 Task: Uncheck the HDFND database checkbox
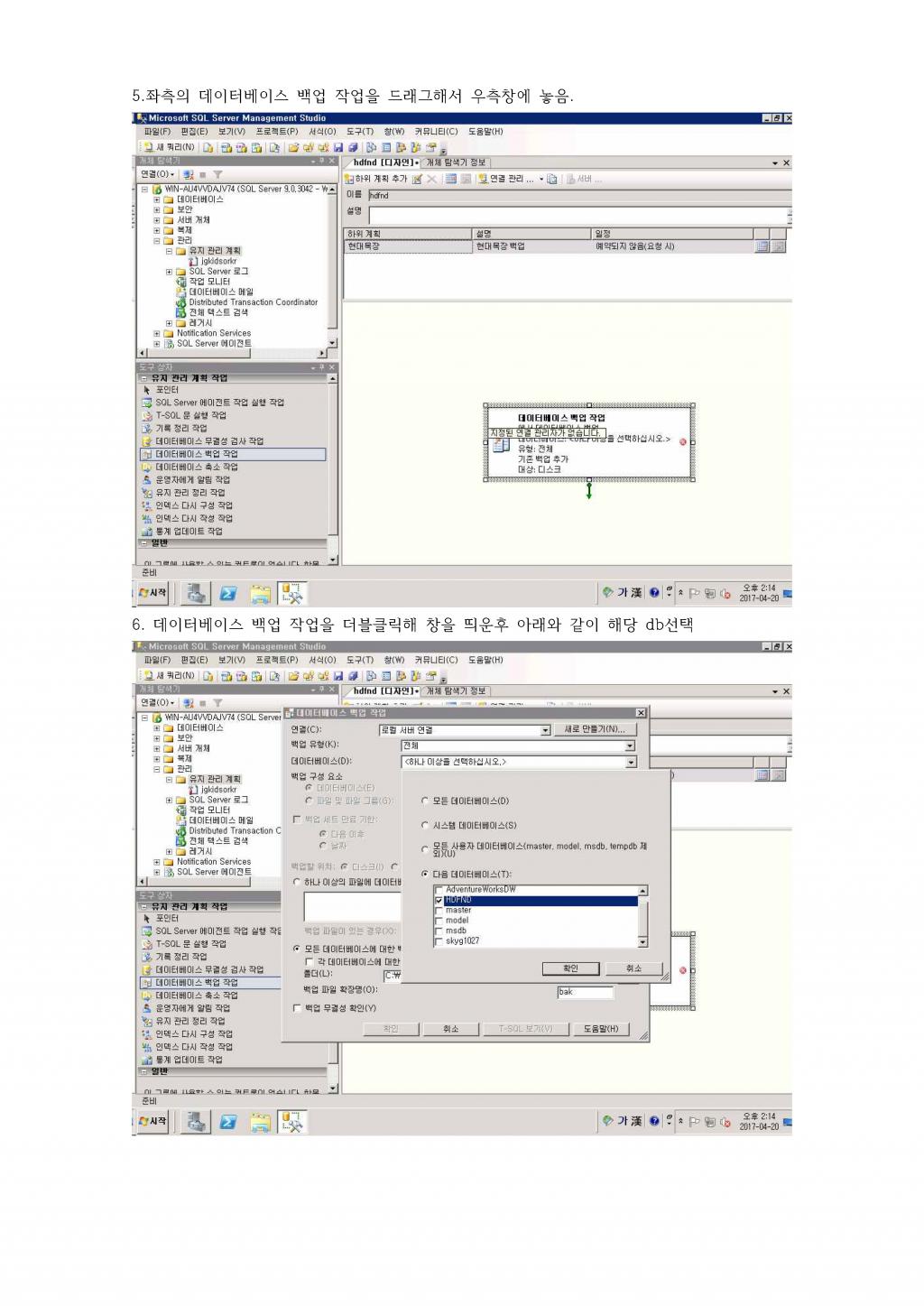[439, 900]
